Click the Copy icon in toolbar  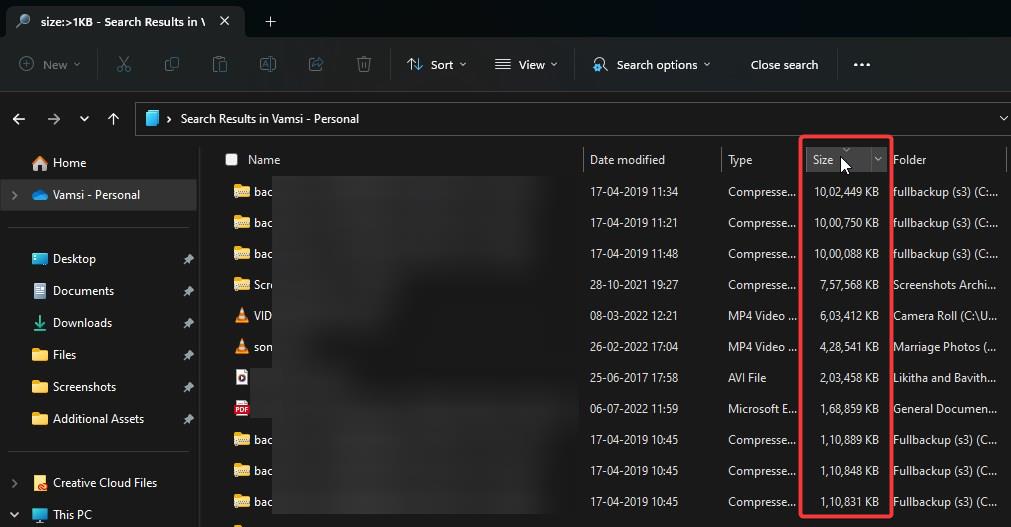point(172,65)
